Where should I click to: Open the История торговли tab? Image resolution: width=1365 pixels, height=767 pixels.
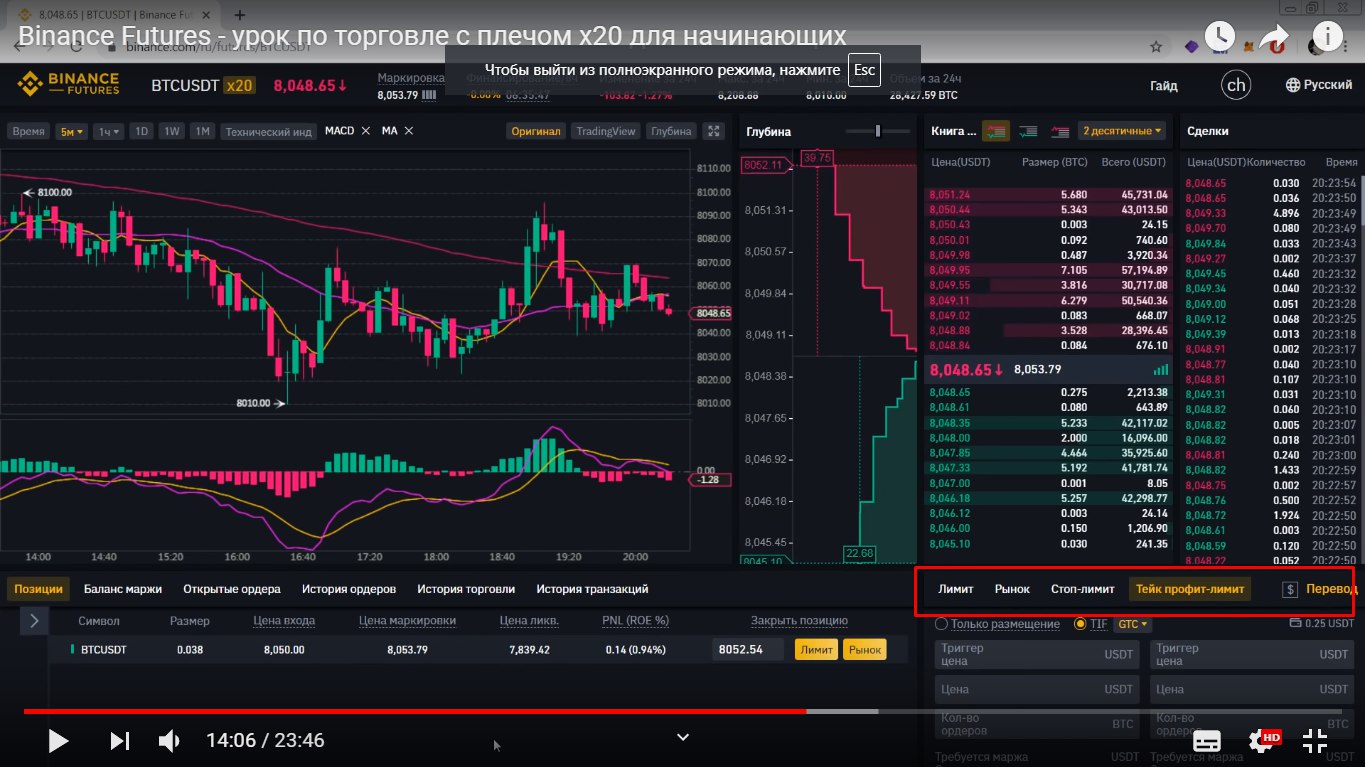click(466, 589)
